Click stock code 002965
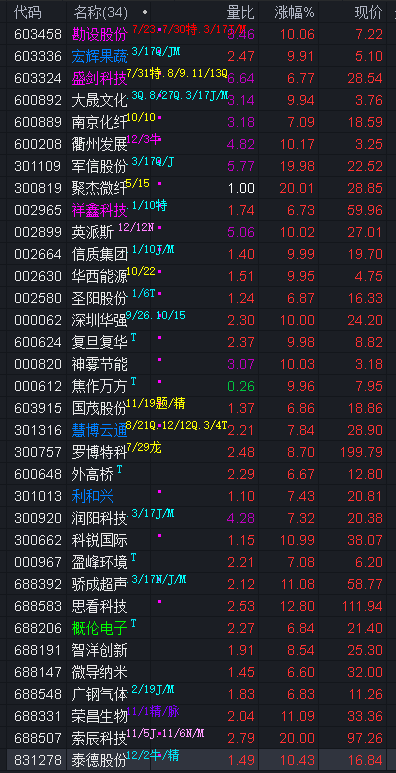 pyautogui.click(x=38, y=210)
